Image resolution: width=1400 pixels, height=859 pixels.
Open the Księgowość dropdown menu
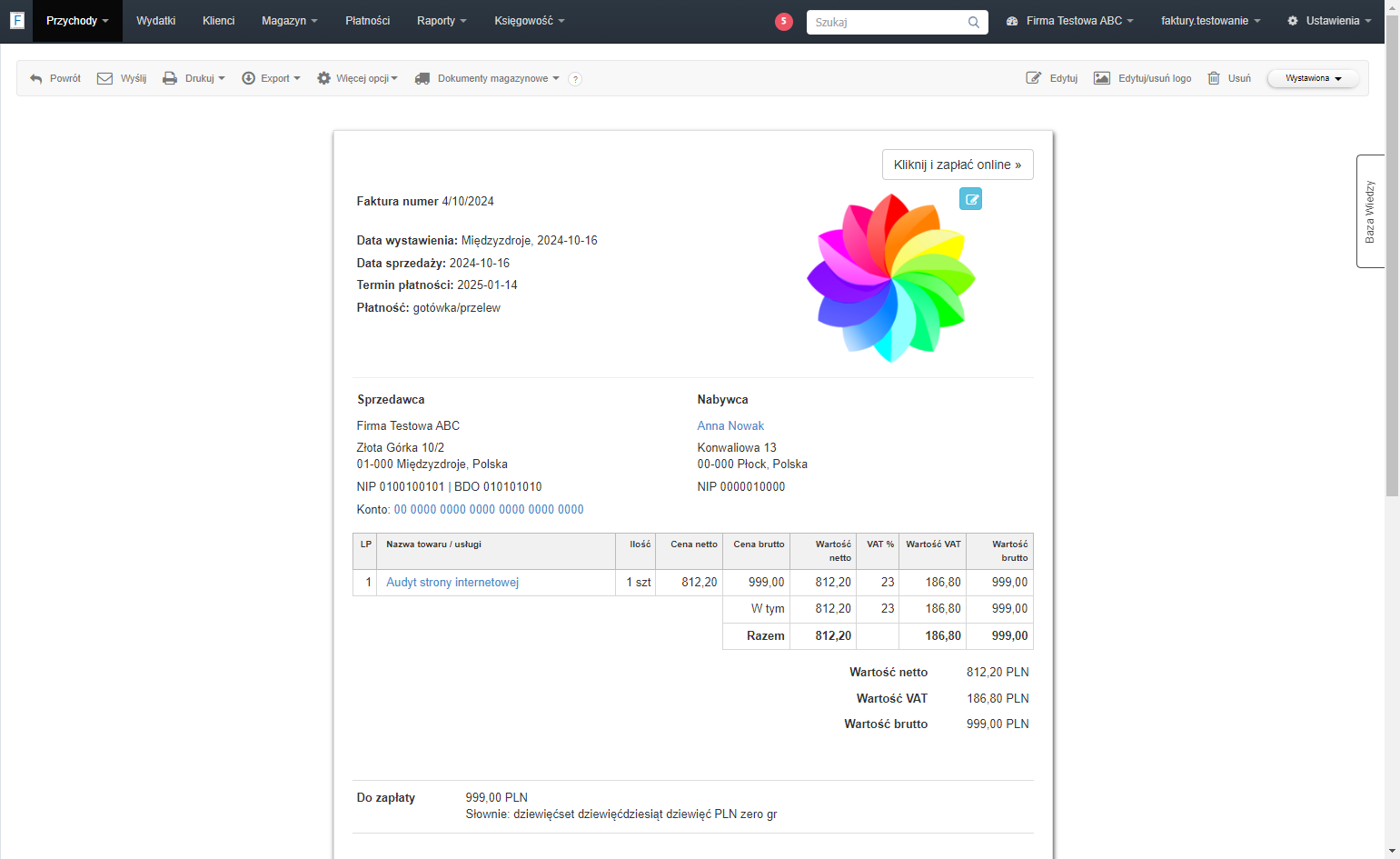tap(530, 21)
